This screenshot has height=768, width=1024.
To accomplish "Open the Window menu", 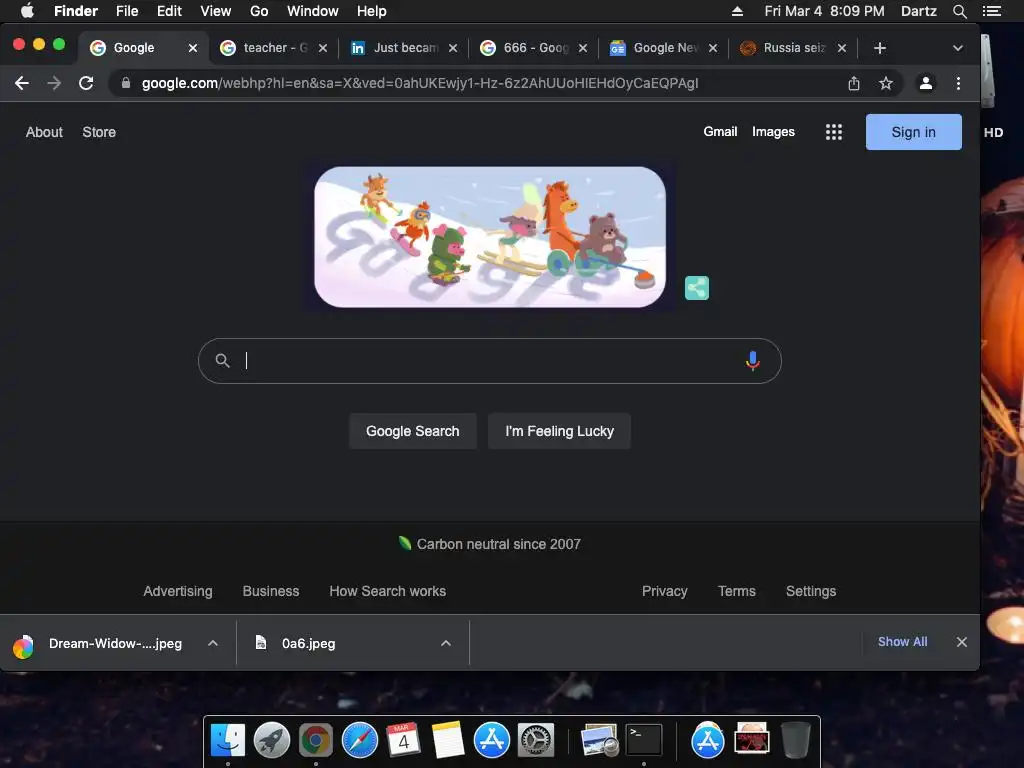I will pos(312,11).
